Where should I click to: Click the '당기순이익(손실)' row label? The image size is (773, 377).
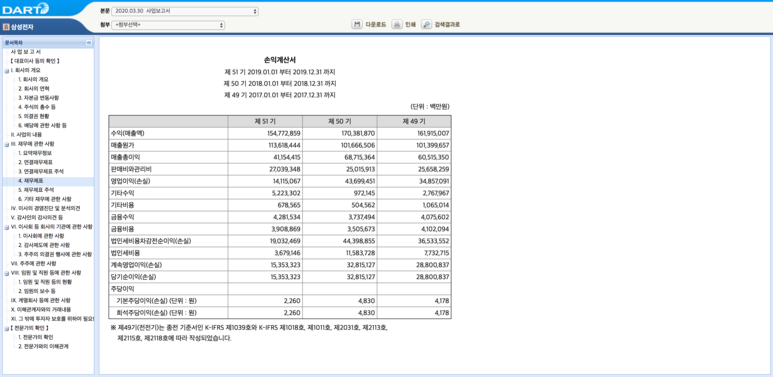tap(134, 277)
